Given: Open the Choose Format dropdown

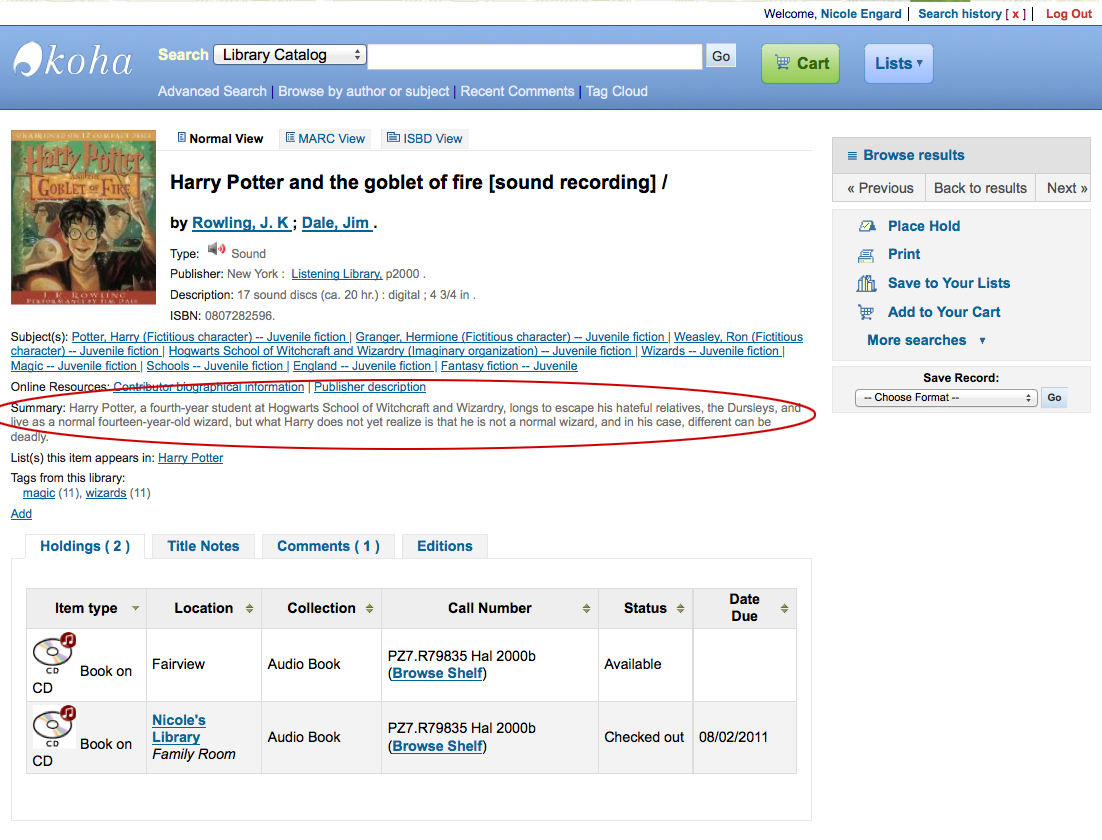Looking at the screenshot, I should 946,398.
